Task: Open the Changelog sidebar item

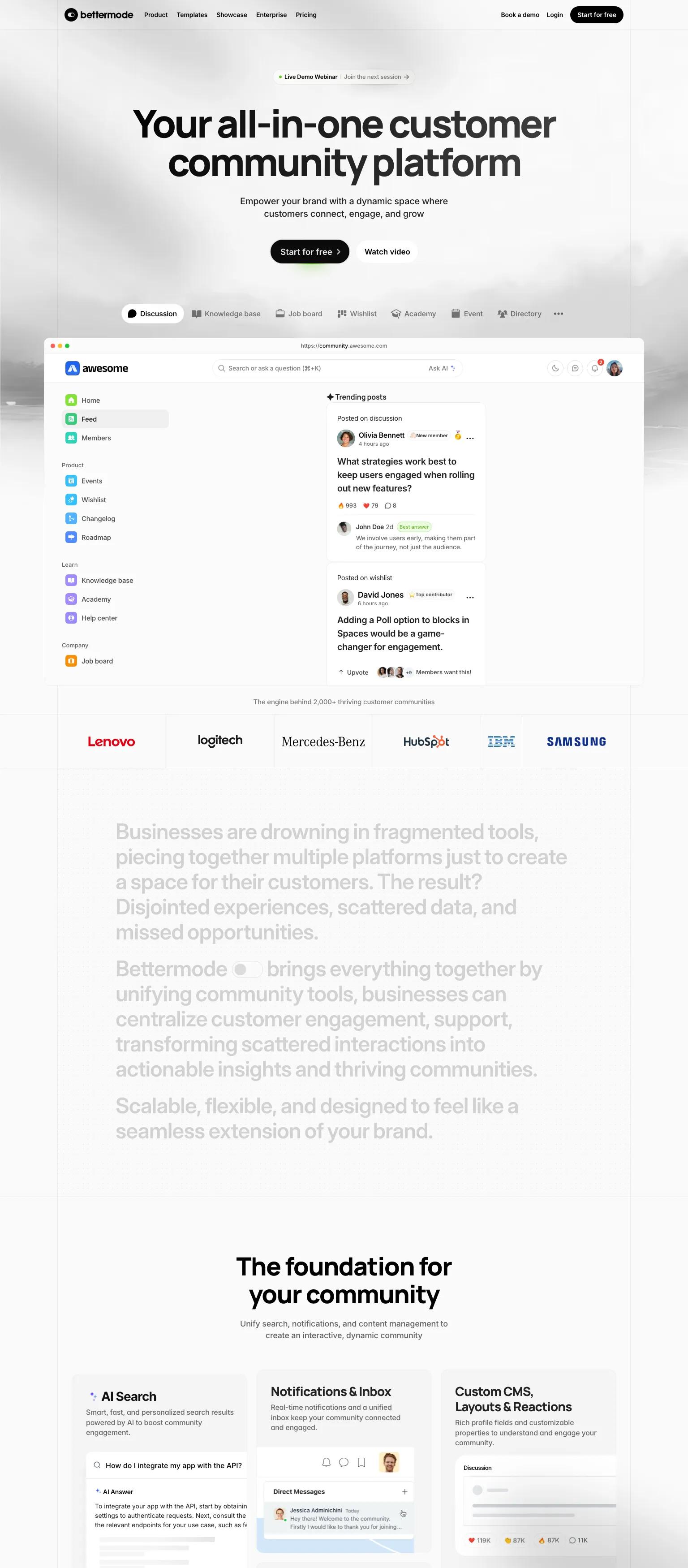Action: tap(98, 518)
